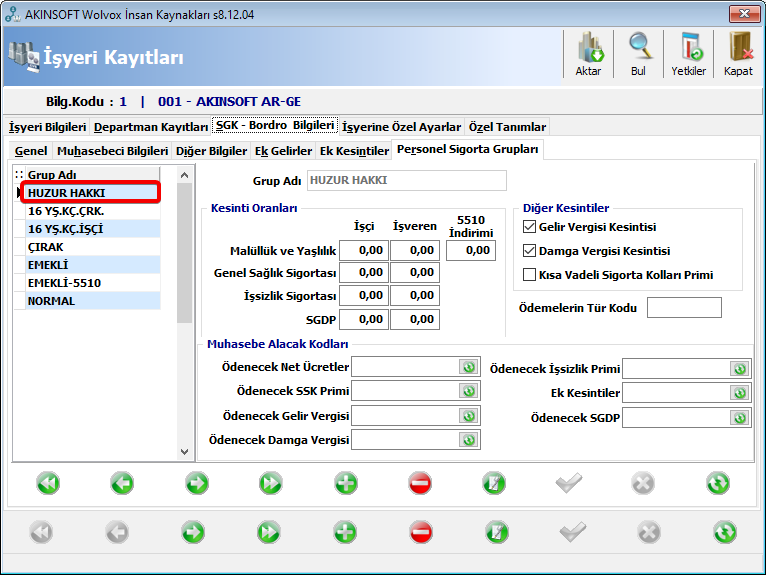
Task: Open Yetkiler permissions icon
Action: click(x=688, y=54)
